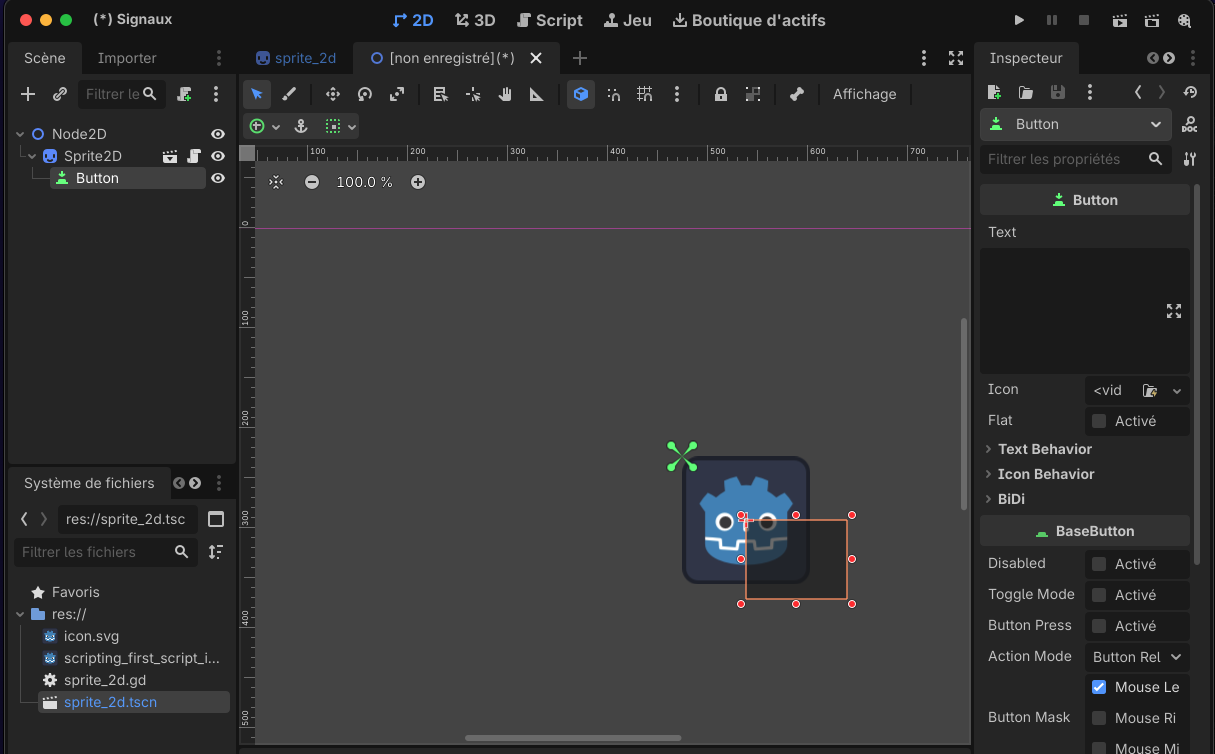Enable the Toggle Mode checkbox
1215x754 pixels.
pyautogui.click(x=1099, y=595)
